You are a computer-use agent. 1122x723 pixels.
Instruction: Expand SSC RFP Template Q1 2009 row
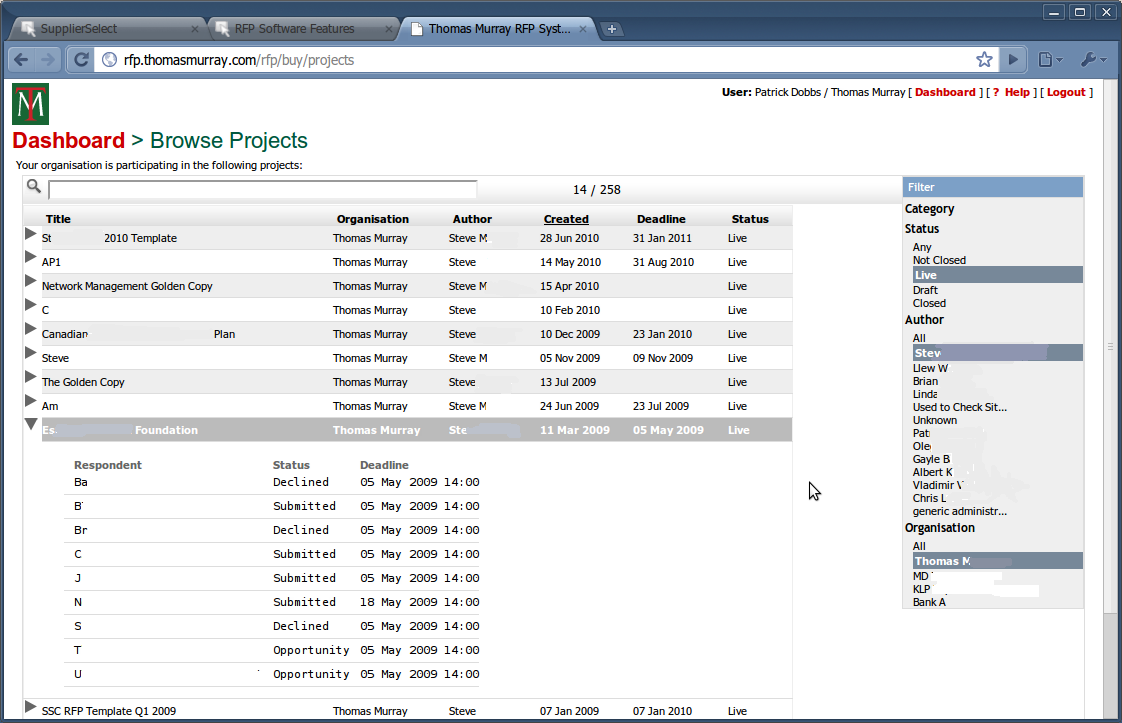tap(30, 707)
